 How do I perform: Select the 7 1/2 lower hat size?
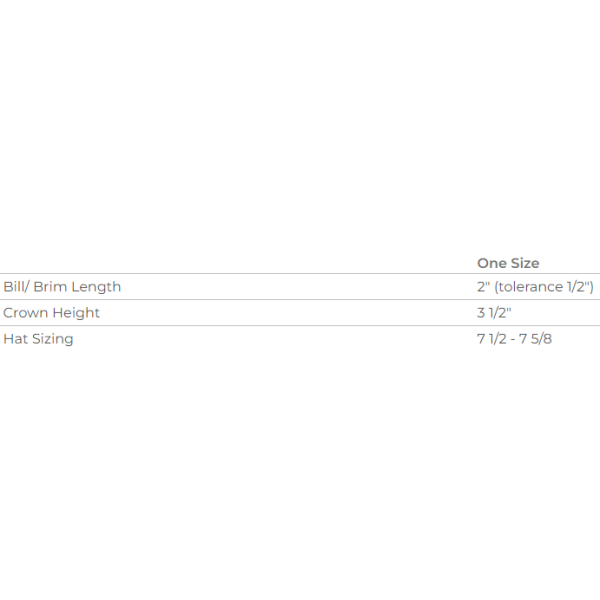pyautogui.click(x=492, y=339)
